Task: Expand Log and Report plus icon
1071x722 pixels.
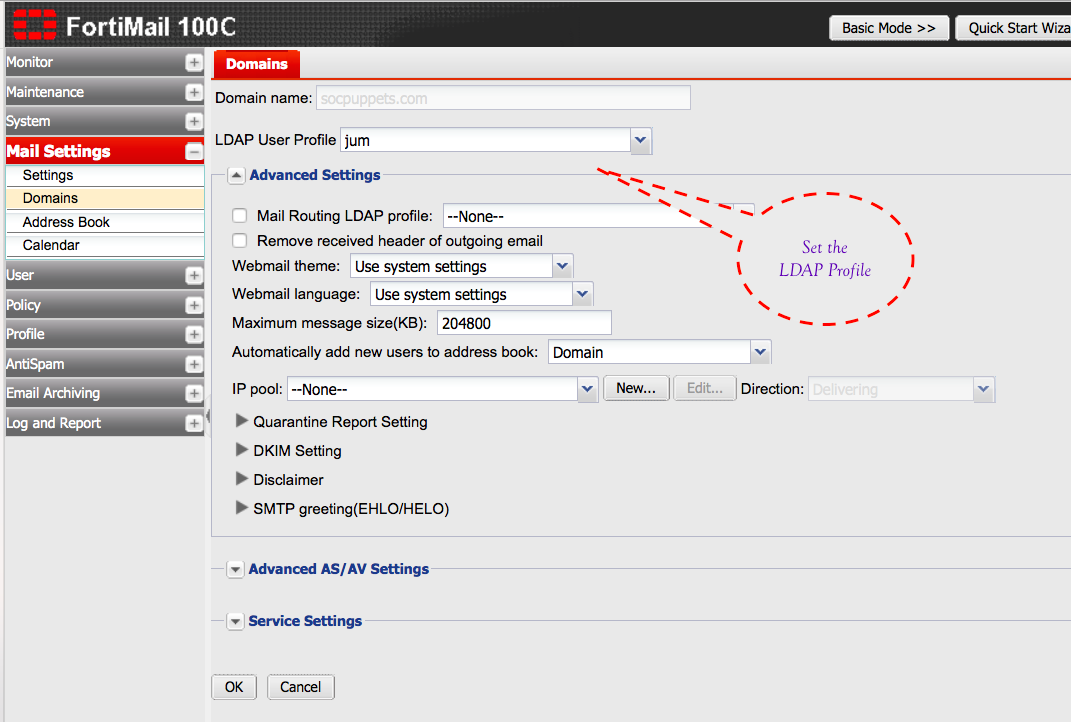Action: point(194,424)
